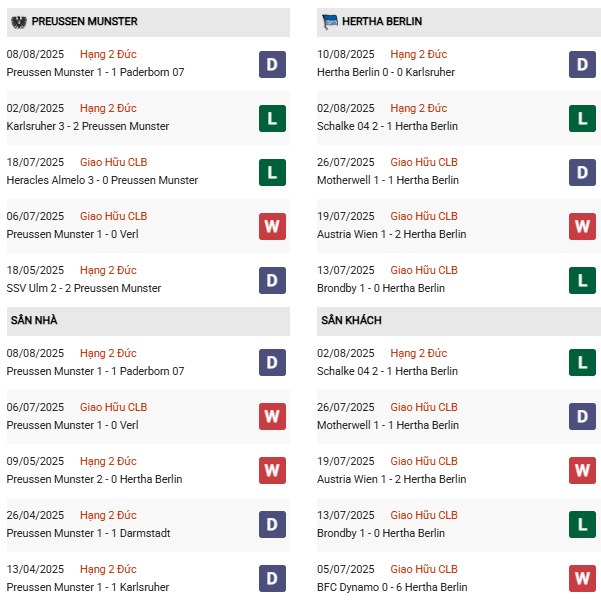The width and height of the screenshot is (601, 601).
Task: Open the Preussen Munster 1 - 1 Darmstadt result
Action: (x=88, y=534)
